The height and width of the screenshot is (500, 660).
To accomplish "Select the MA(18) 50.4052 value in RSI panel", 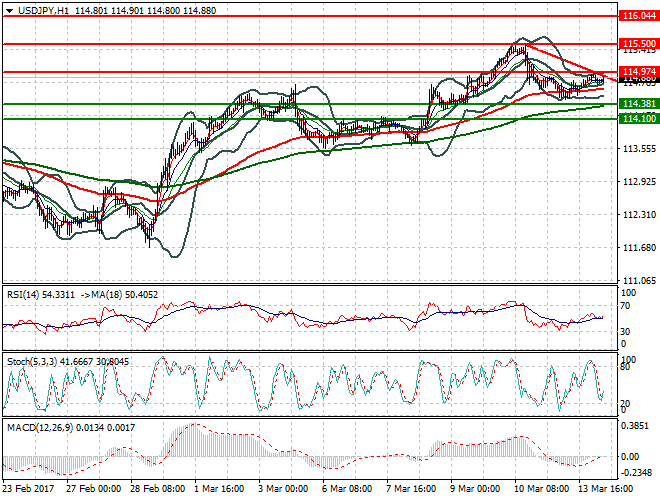I will [125, 295].
